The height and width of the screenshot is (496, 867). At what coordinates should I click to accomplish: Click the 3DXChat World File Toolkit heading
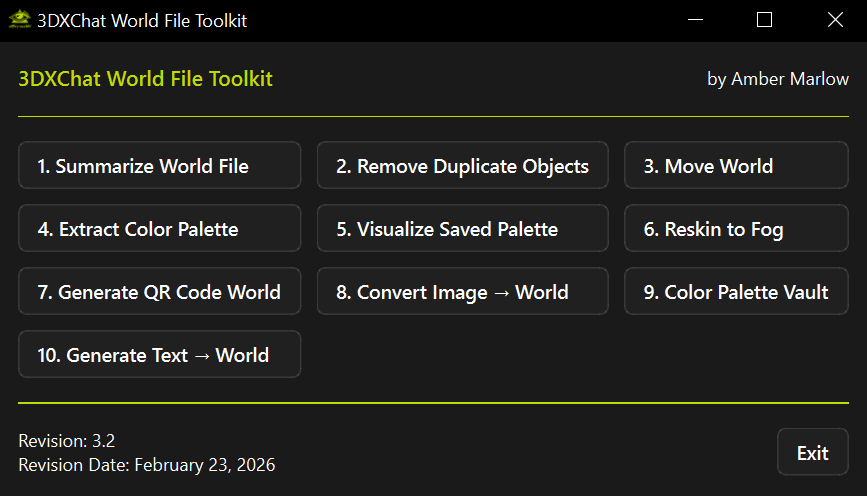coord(145,79)
